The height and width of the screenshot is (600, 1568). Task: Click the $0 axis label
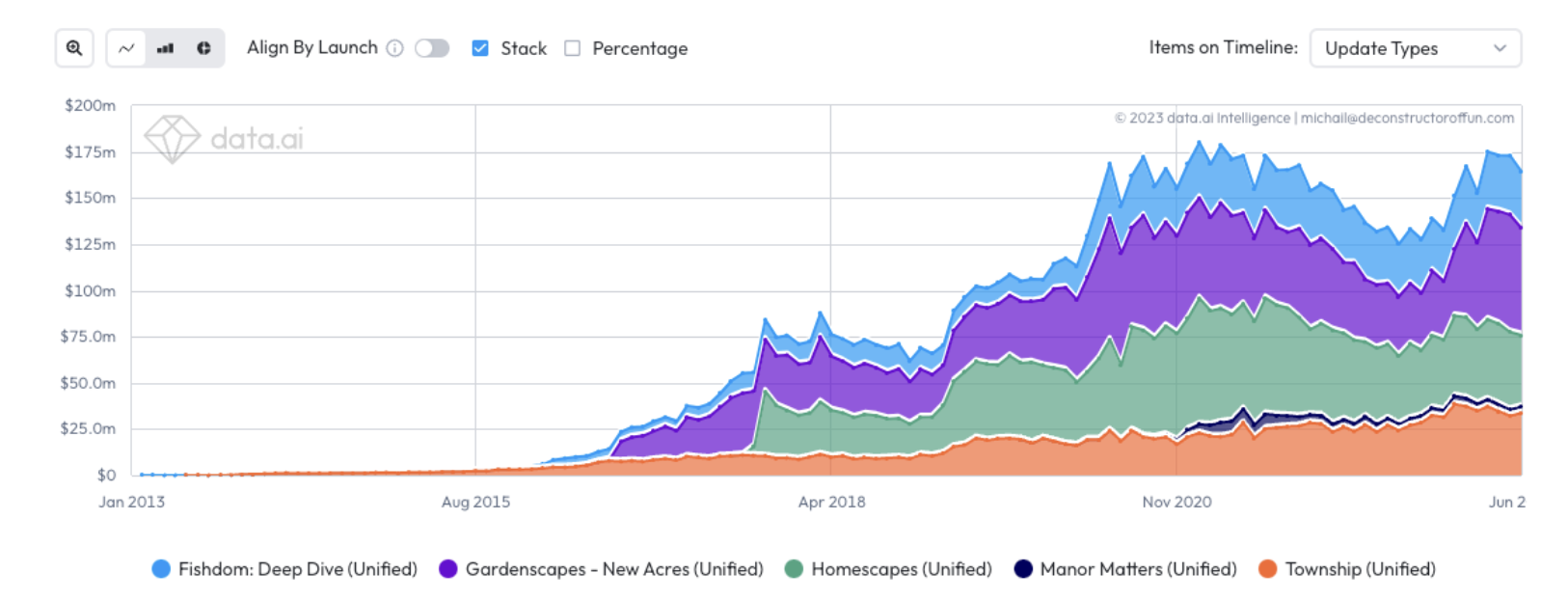(106, 475)
